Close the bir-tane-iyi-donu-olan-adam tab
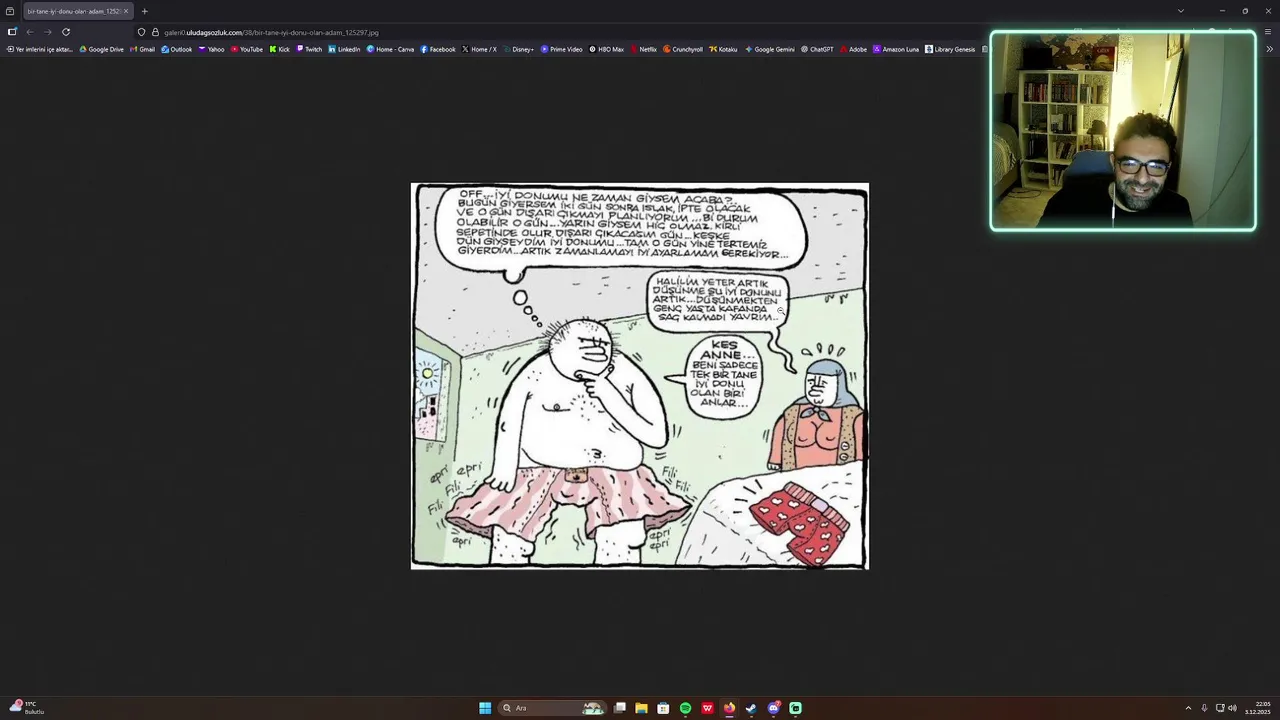Screen dimensions: 1280x720 125,11
